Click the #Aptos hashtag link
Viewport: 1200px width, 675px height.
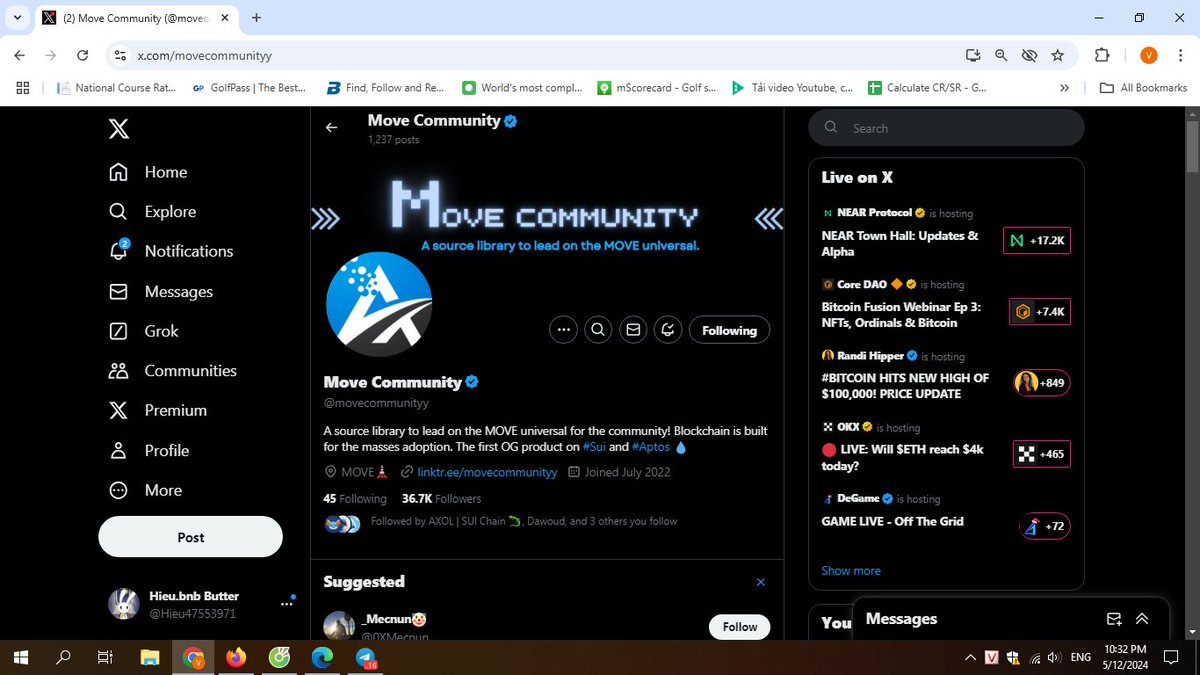(x=651, y=447)
